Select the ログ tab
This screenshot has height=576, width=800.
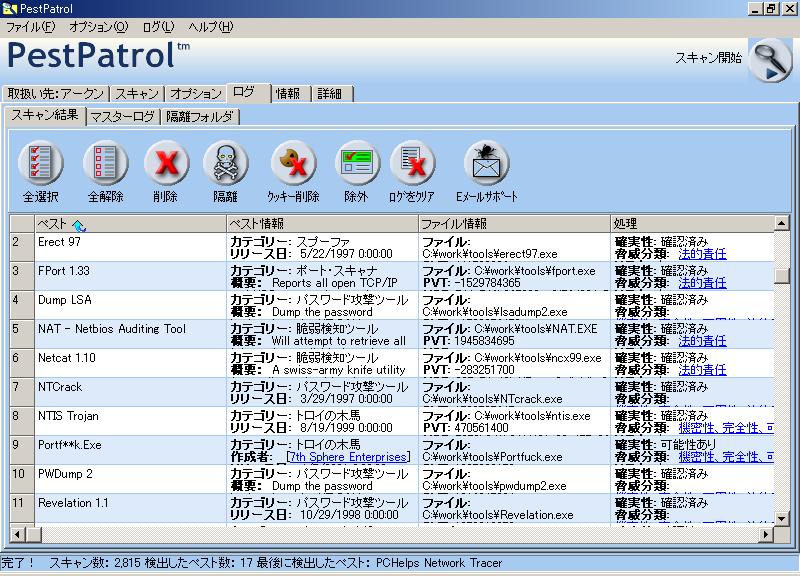tap(248, 92)
